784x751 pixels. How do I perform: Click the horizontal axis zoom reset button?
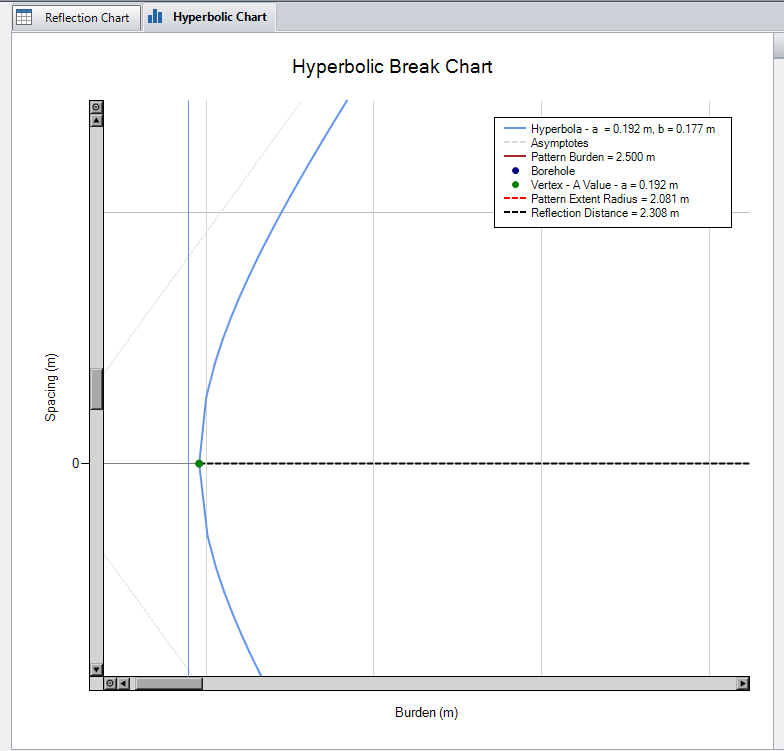point(110,683)
